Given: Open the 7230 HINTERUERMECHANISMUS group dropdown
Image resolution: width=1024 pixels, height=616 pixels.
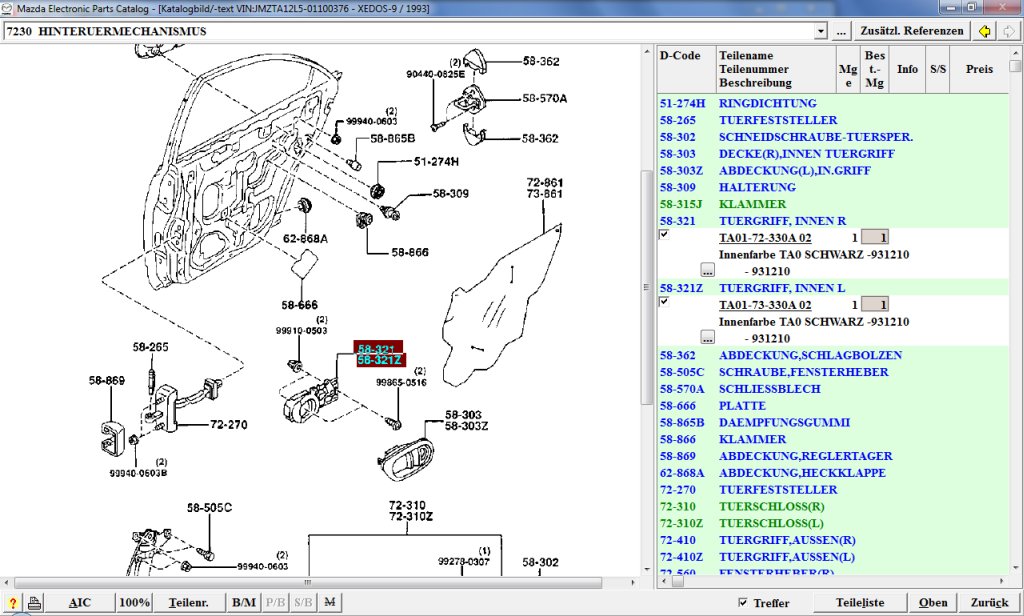Looking at the screenshot, I should (x=821, y=31).
